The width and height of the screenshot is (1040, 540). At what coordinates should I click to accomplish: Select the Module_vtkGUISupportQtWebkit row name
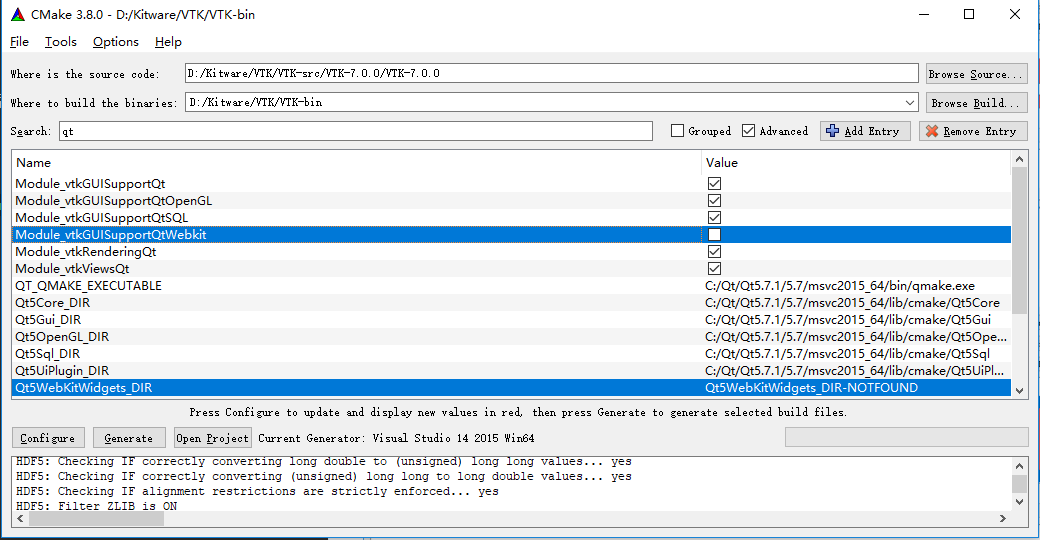[x=111, y=235]
